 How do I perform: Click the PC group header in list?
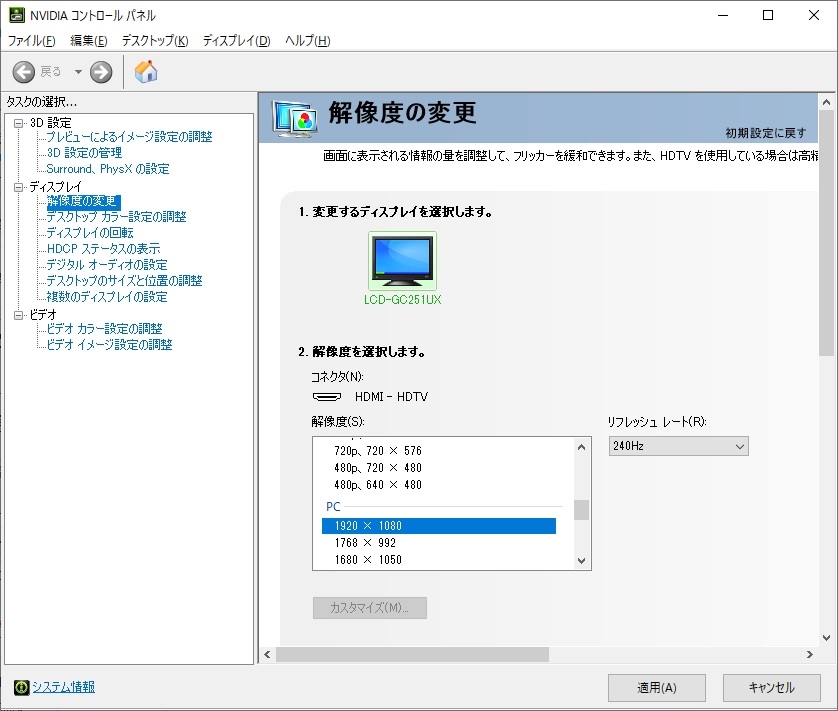333,507
